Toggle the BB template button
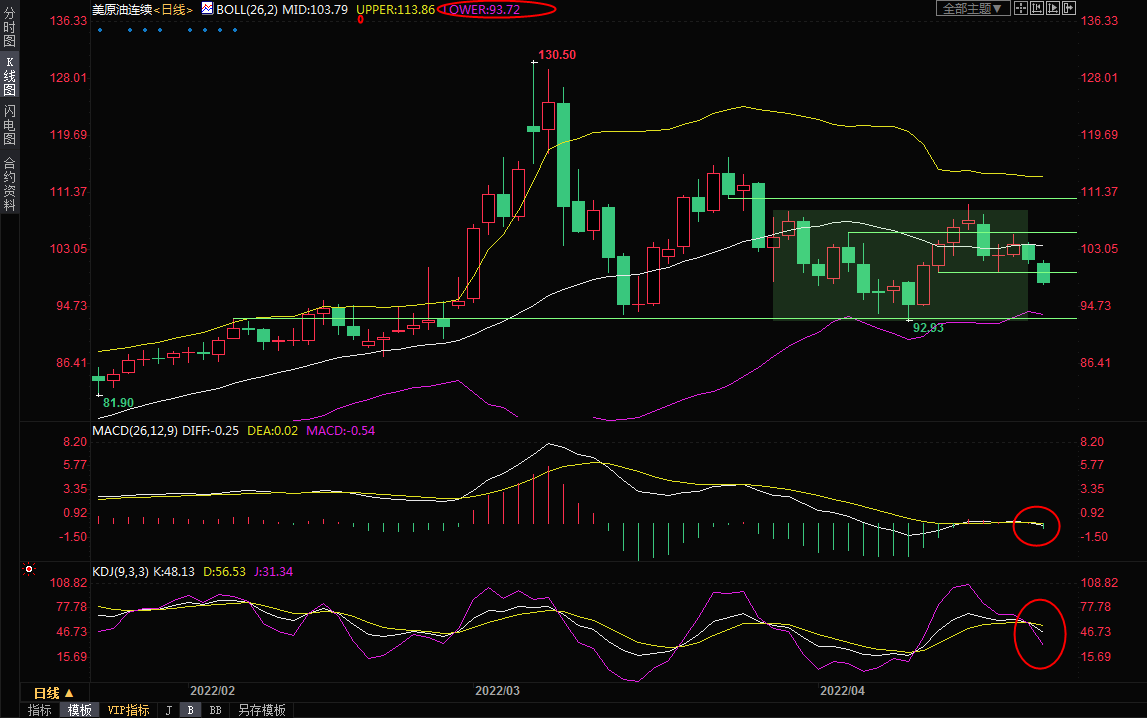 click(x=214, y=710)
